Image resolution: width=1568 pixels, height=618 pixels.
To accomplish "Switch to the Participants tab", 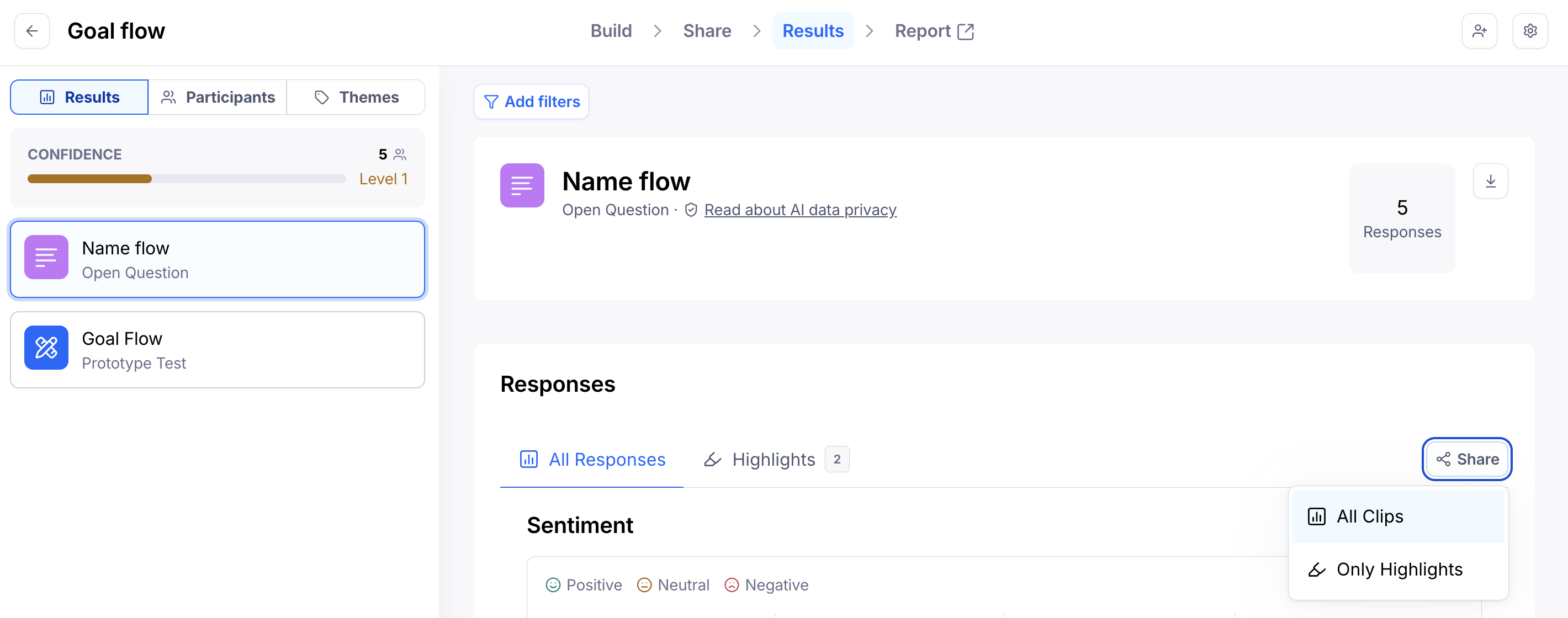I will point(218,97).
